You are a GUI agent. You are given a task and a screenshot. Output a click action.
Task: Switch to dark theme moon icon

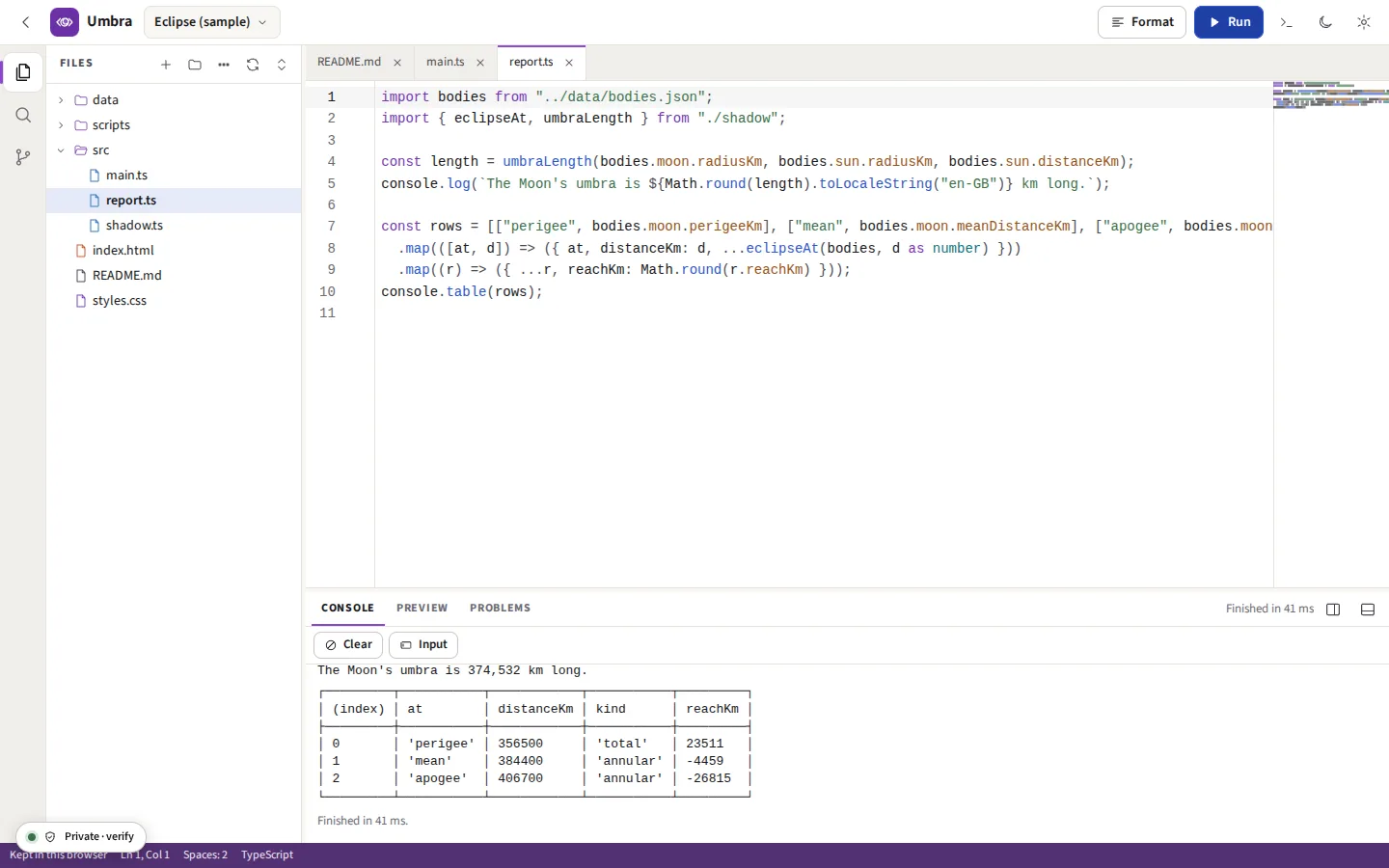(1325, 21)
